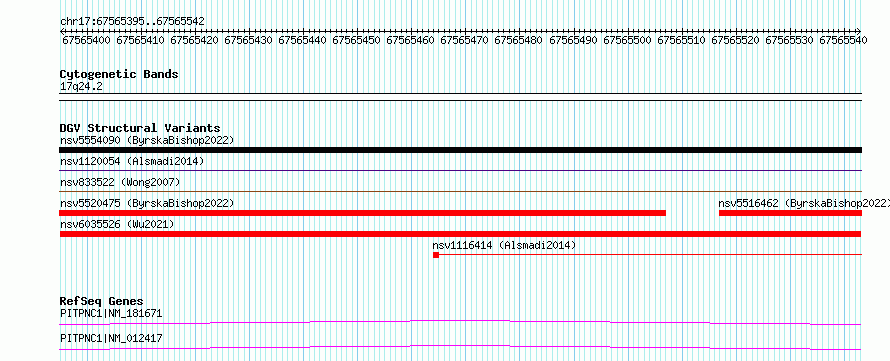Image resolution: width=890 pixels, height=361 pixels.
Task: Click ruler position 67565490
Action: point(573,40)
